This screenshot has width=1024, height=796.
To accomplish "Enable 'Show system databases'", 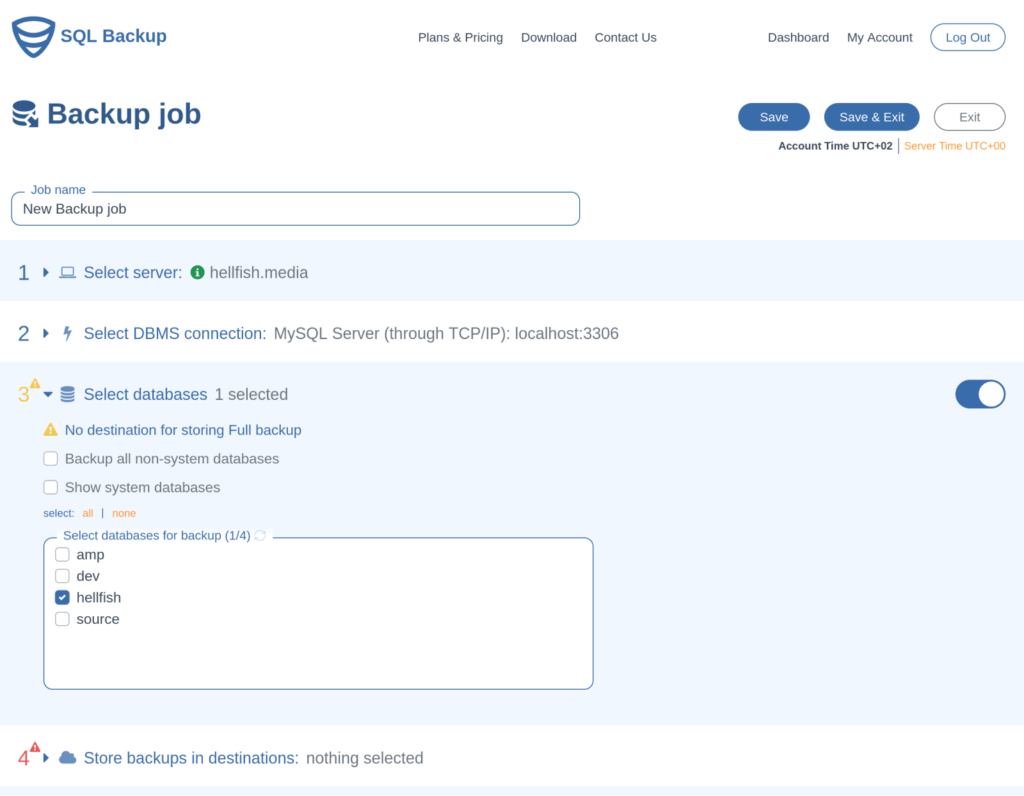I will [51, 487].
